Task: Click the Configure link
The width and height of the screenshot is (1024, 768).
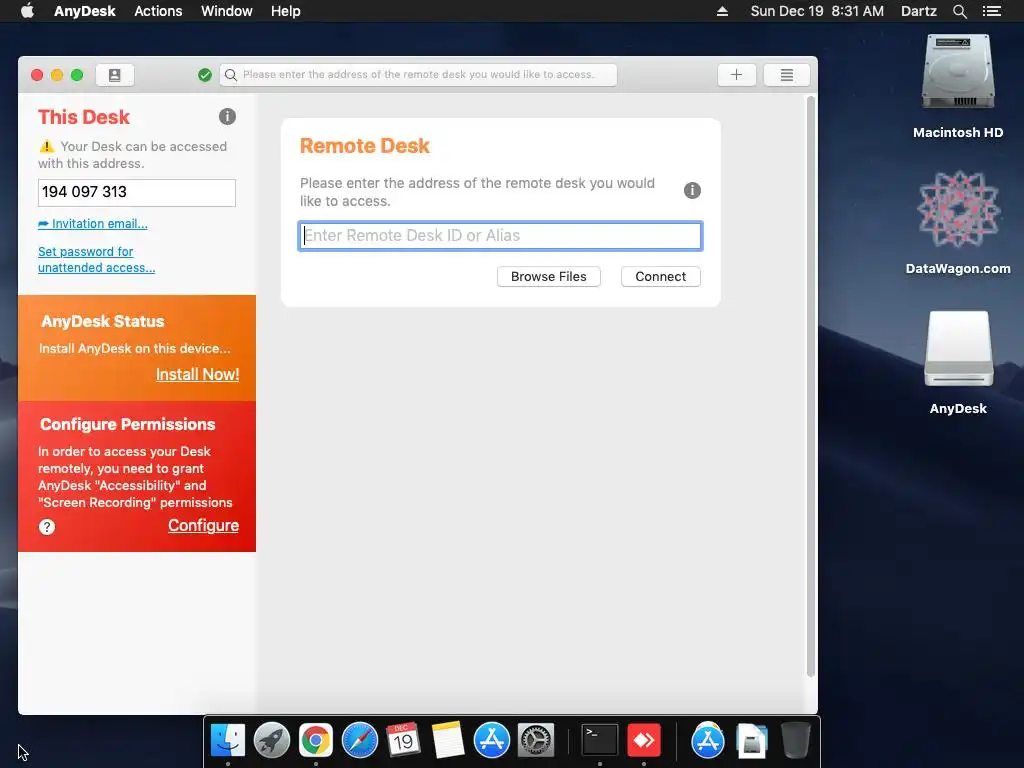Action: tap(203, 525)
